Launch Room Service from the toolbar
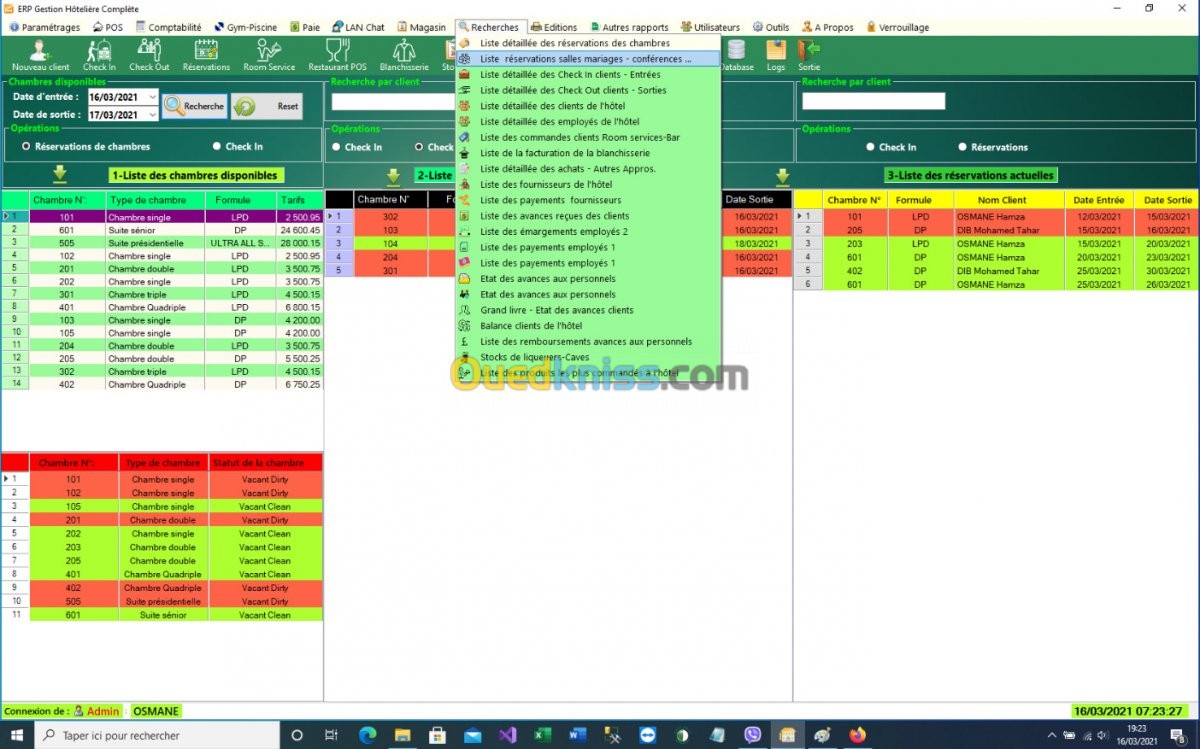1200x749 pixels. [269, 55]
